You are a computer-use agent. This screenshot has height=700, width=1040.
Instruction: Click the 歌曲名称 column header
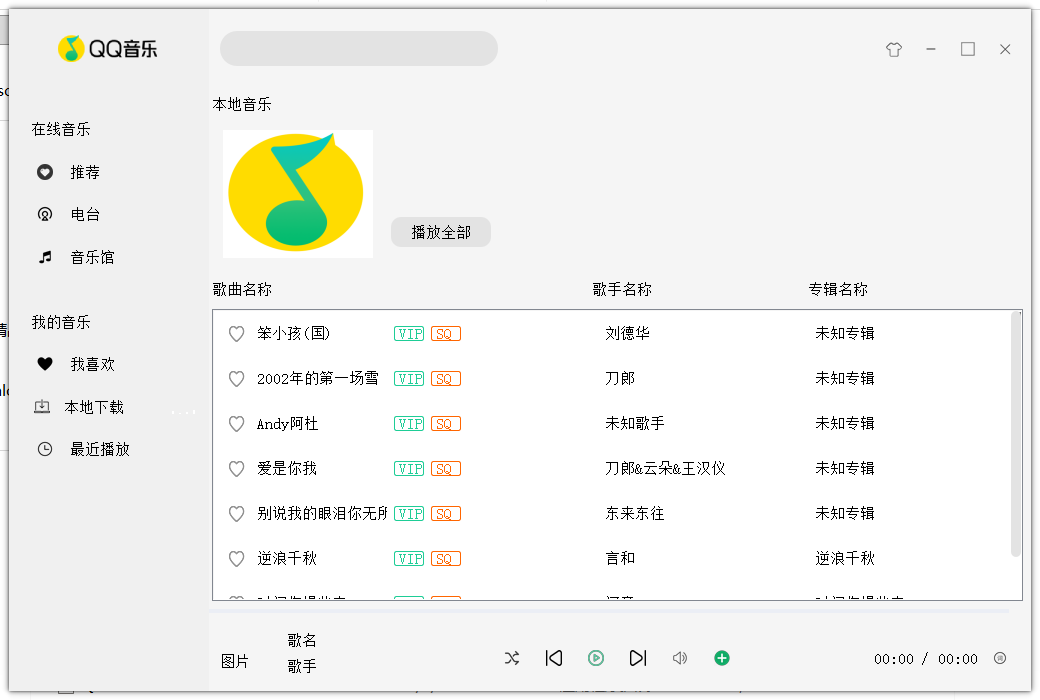tap(242, 289)
